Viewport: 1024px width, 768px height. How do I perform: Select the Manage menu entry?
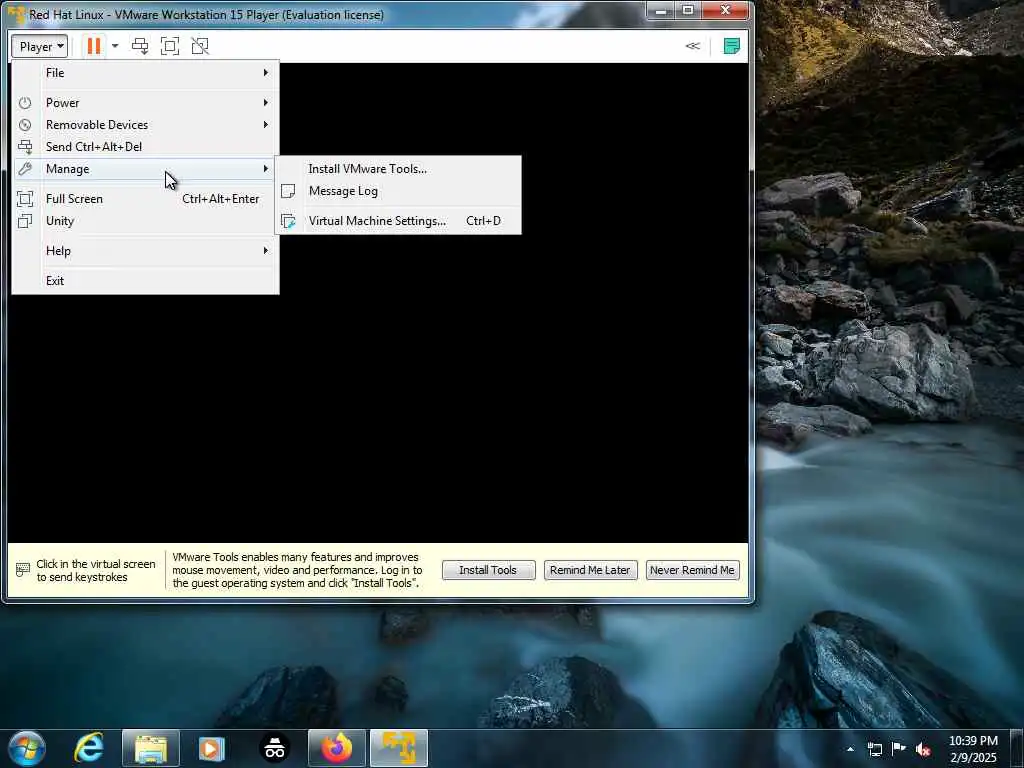click(146, 169)
